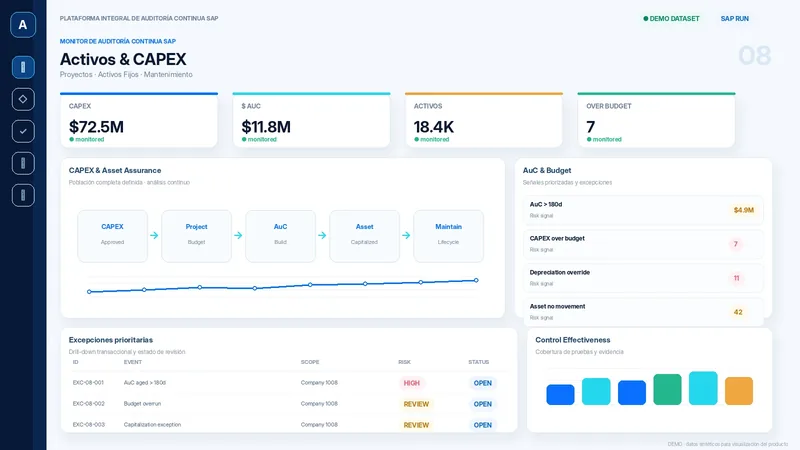This screenshot has width=800, height=450.
Task: Click the 11 badge for Depreciation override
Action: click(x=736, y=278)
